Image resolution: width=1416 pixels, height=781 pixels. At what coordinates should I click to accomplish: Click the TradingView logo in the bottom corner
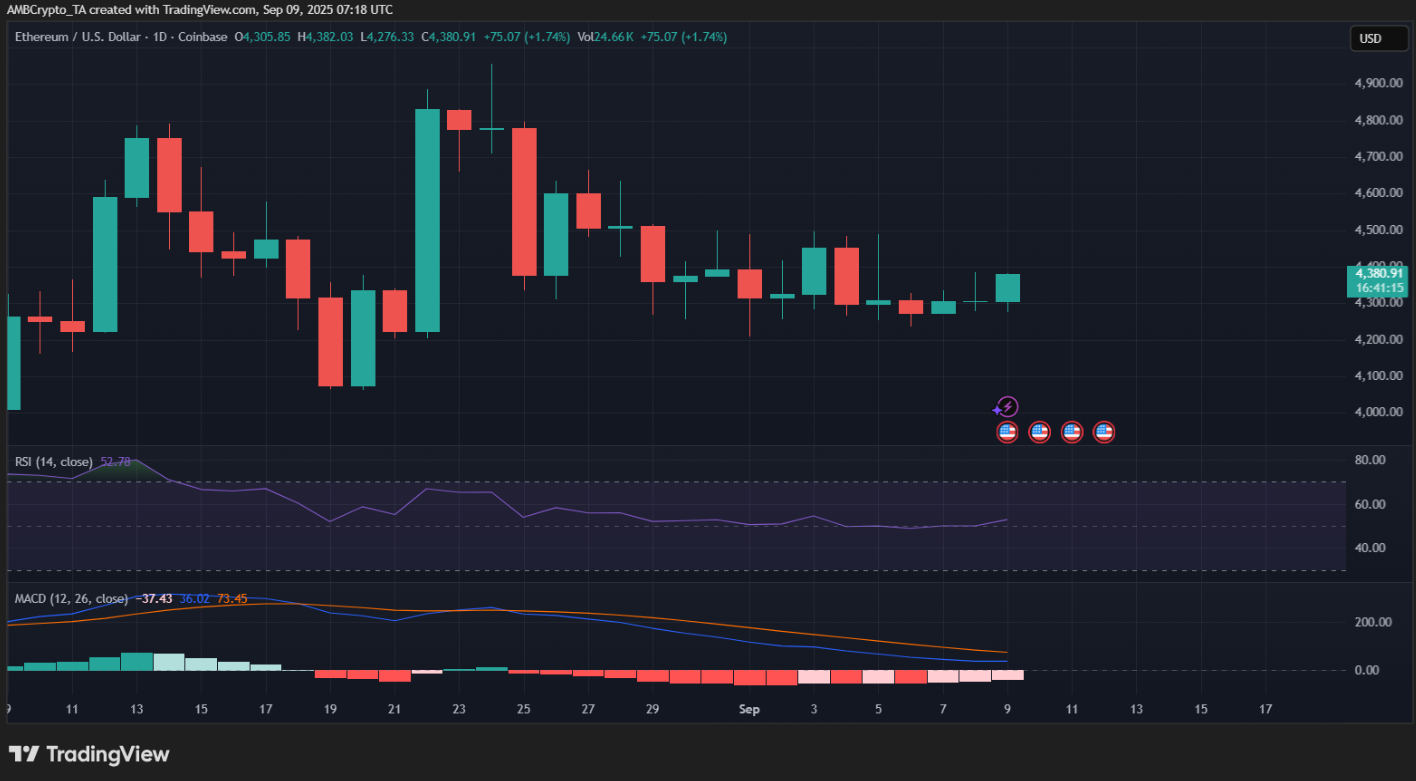tap(90, 753)
